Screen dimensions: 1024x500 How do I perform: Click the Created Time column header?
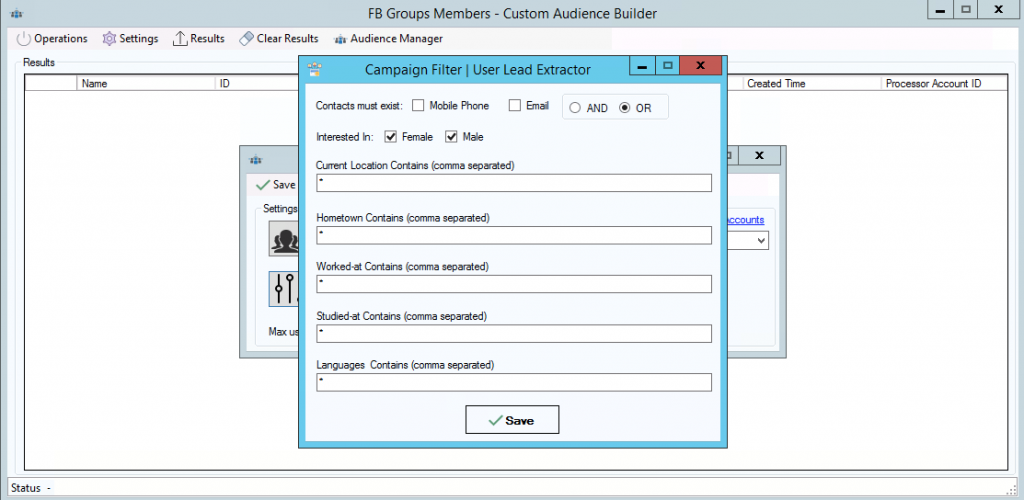click(811, 84)
